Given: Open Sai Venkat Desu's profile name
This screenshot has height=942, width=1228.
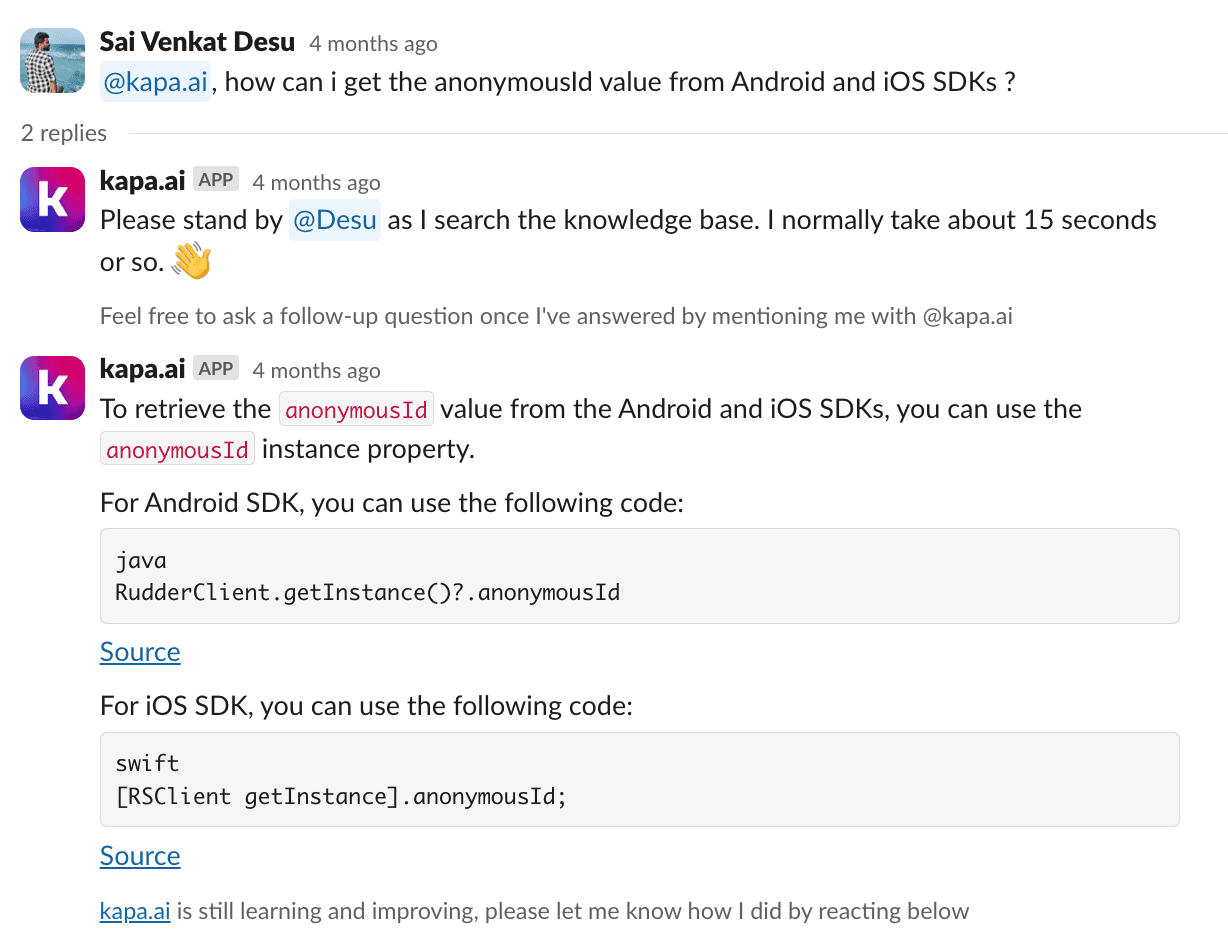Looking at the screenshot, I should [x=197, y=42].
